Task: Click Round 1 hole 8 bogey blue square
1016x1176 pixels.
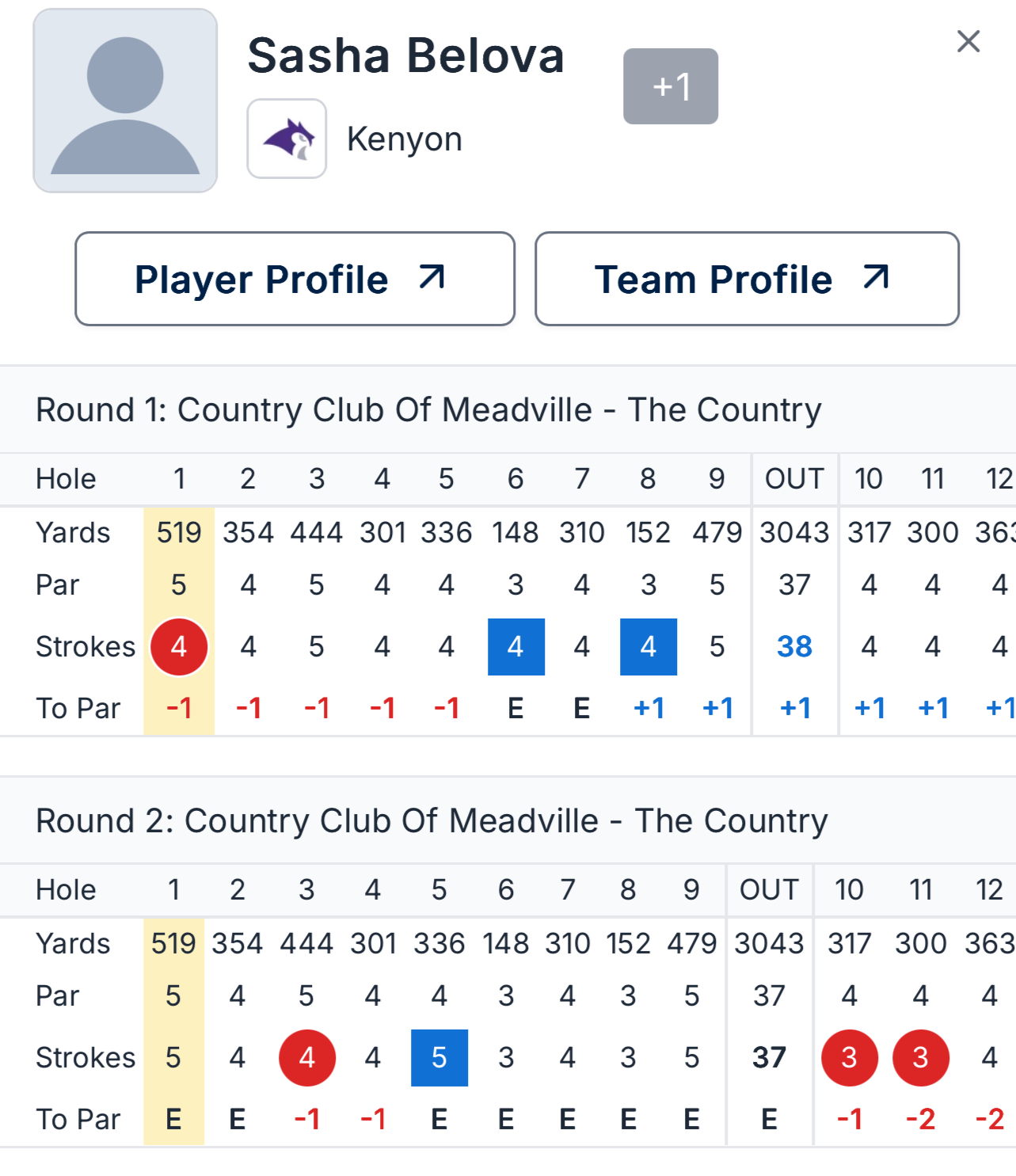Action: pos(649,647)
